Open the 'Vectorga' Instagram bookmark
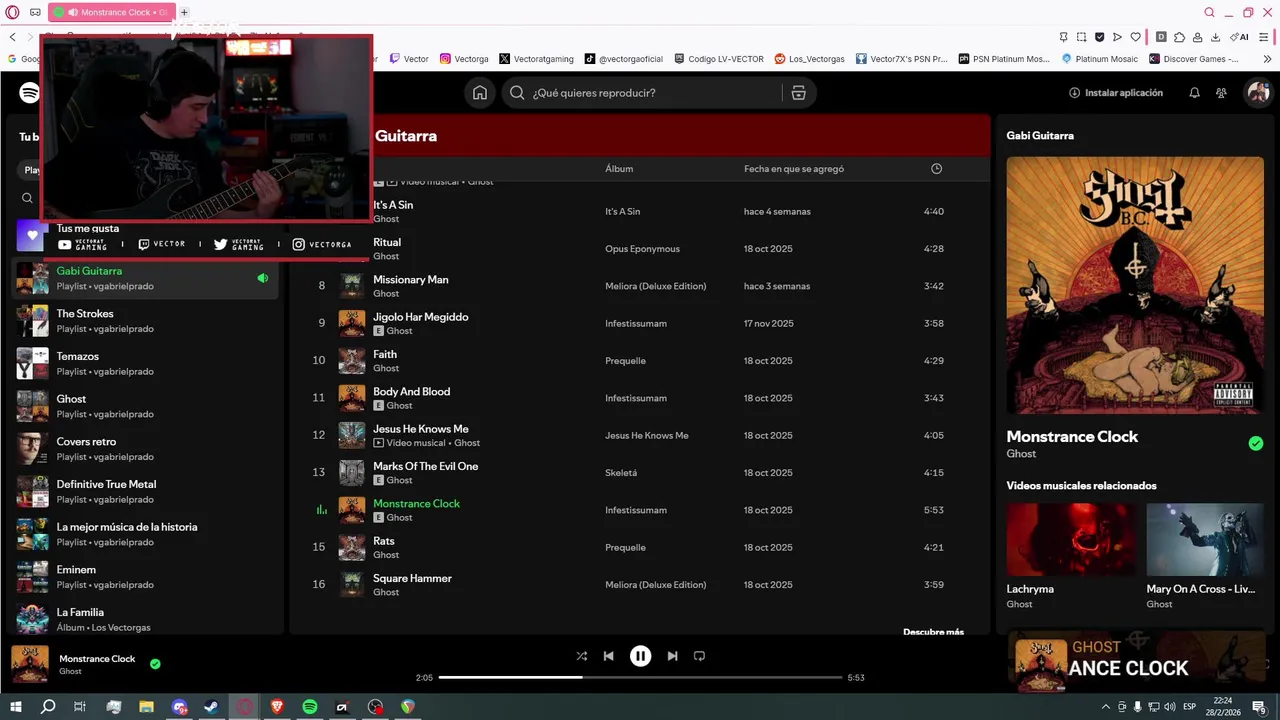Image resolution: width=1280 pixels, height=720 pixels. [464, 59]
